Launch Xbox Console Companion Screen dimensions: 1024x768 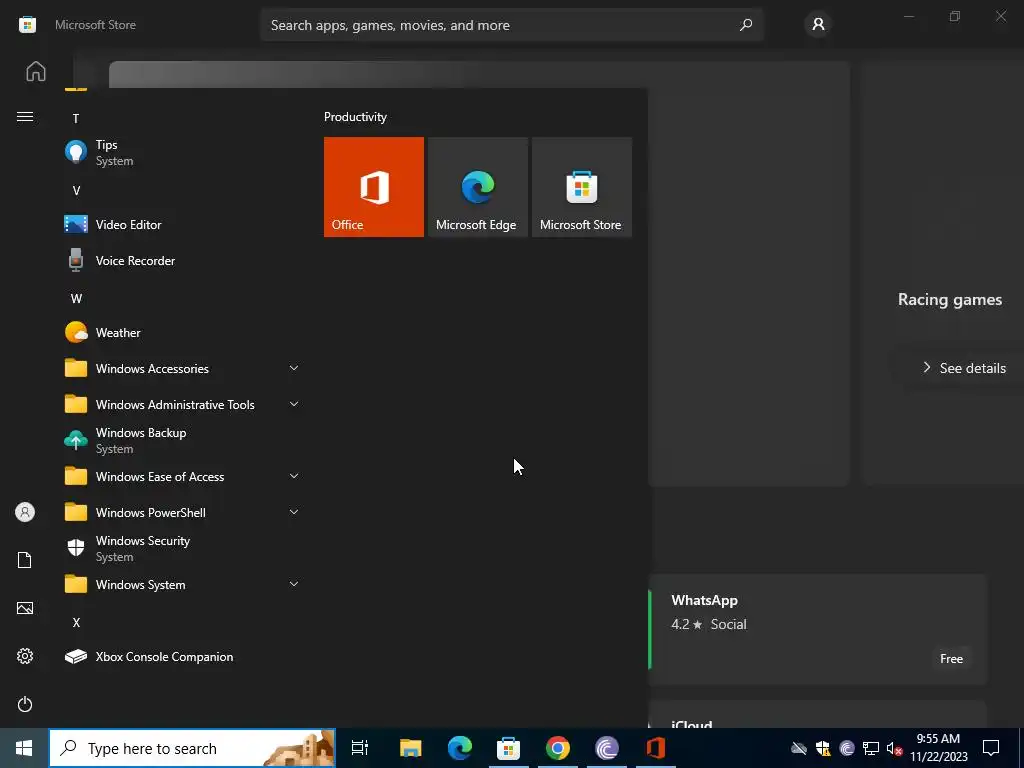click(183, 657)
